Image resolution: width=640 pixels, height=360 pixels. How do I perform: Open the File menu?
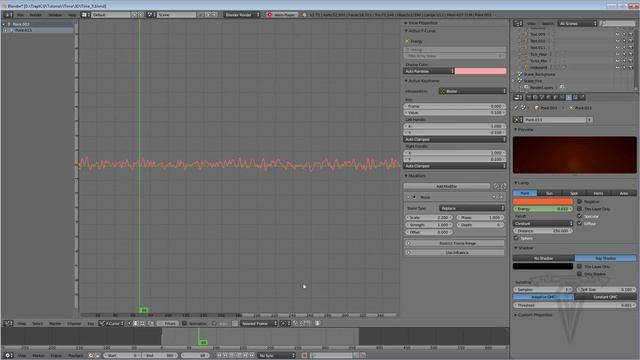pos(20,15)
